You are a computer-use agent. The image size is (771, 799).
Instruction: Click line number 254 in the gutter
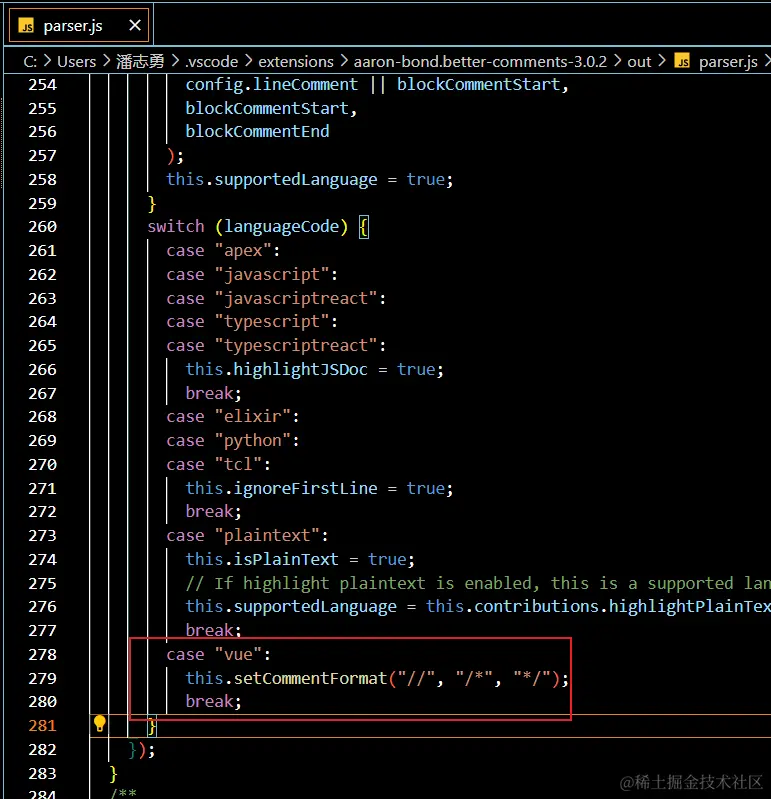tap(42, 85)
